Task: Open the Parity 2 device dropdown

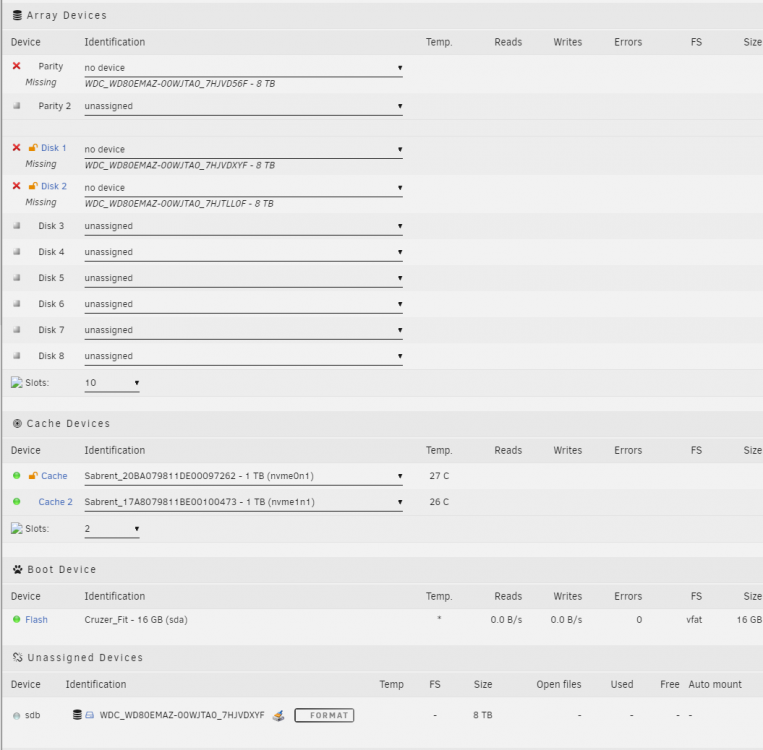Action: 243,107
